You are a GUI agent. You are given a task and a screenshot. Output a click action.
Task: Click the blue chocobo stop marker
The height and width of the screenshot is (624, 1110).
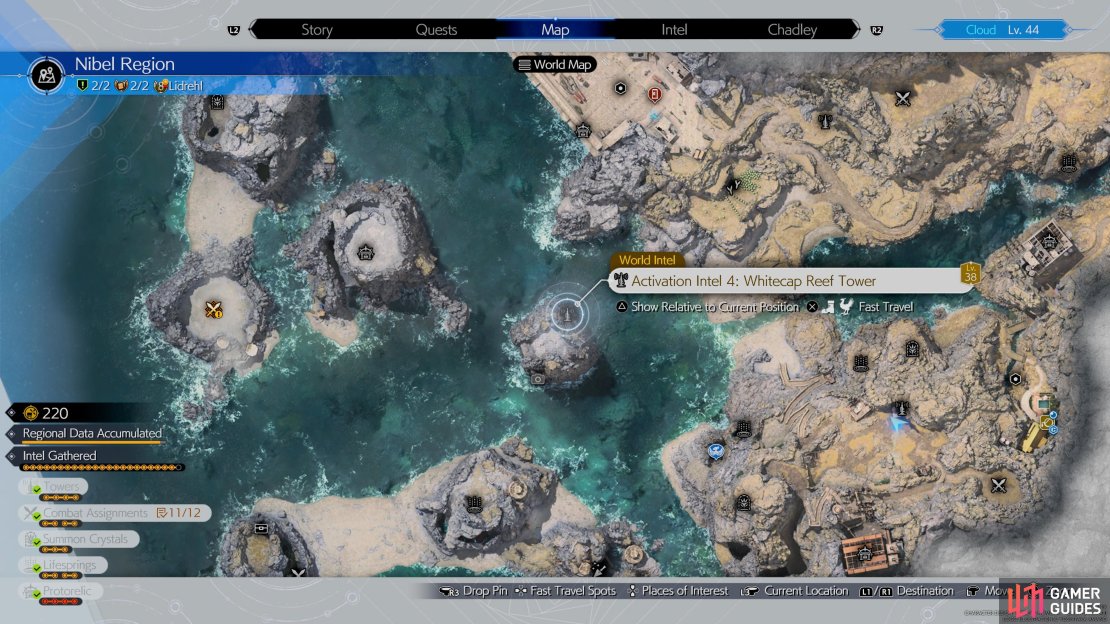(716, 450)
